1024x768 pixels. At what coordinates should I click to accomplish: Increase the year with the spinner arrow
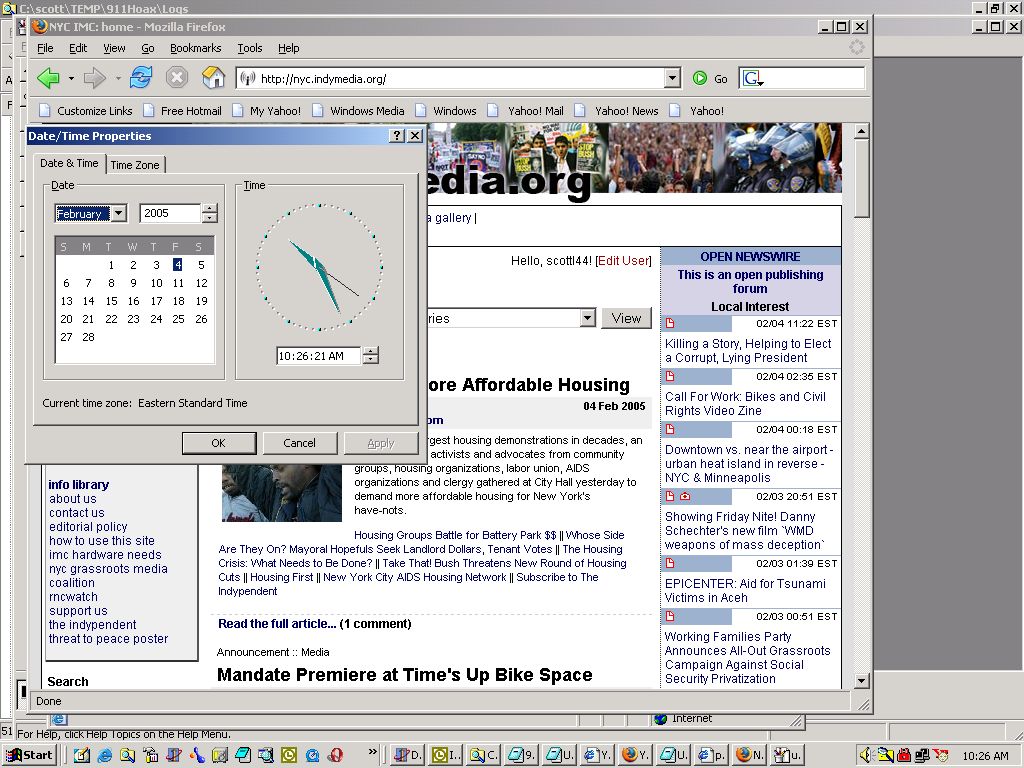[x=209, y=209]
